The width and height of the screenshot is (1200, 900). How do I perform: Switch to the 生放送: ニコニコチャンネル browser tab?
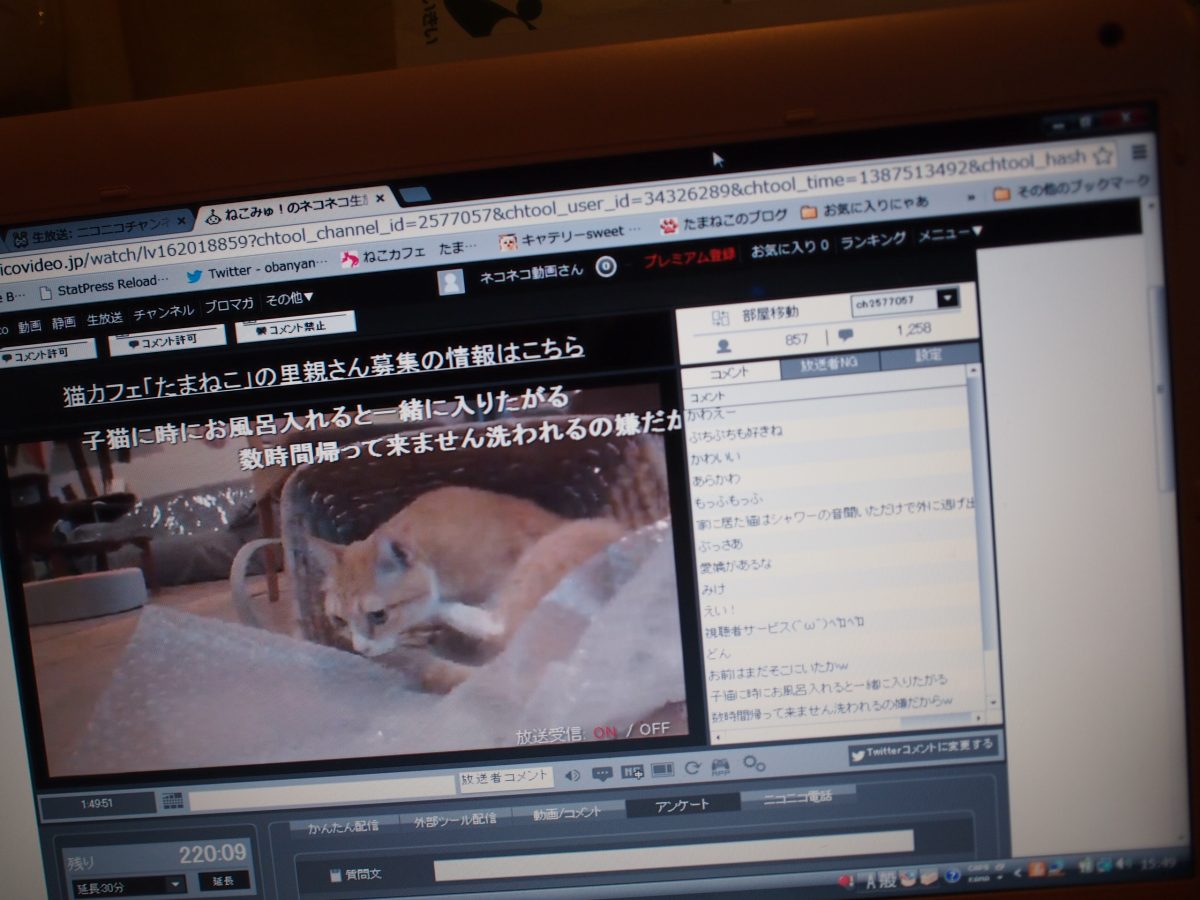(100, 230)
